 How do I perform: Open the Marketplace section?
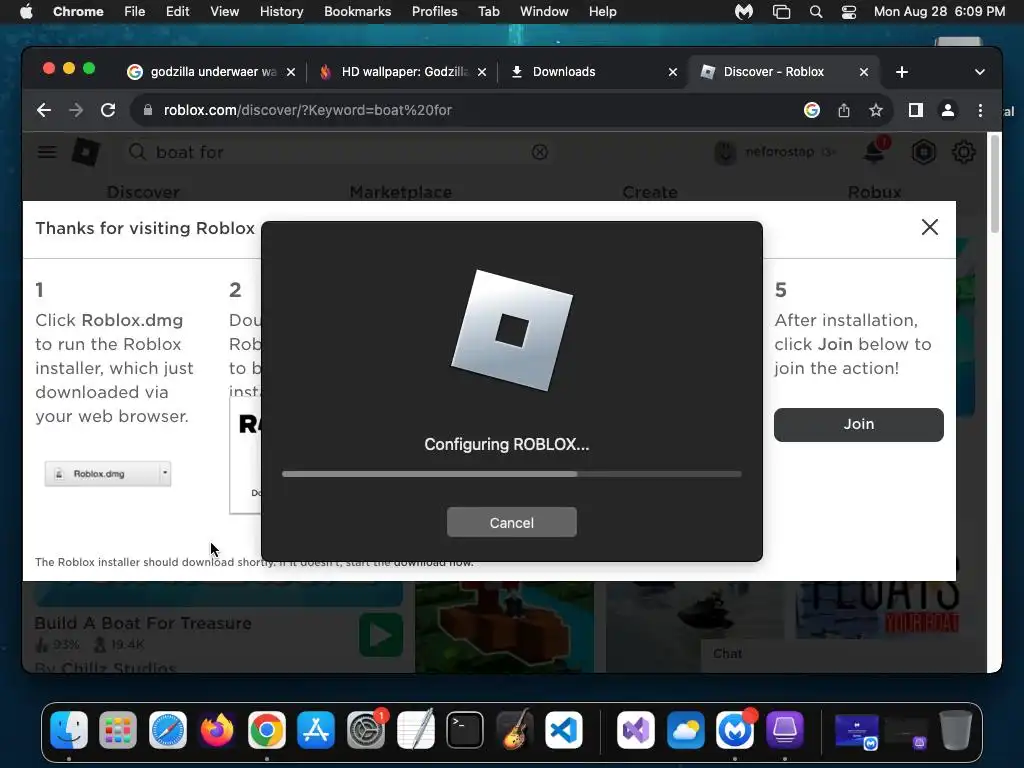point(400,192)
